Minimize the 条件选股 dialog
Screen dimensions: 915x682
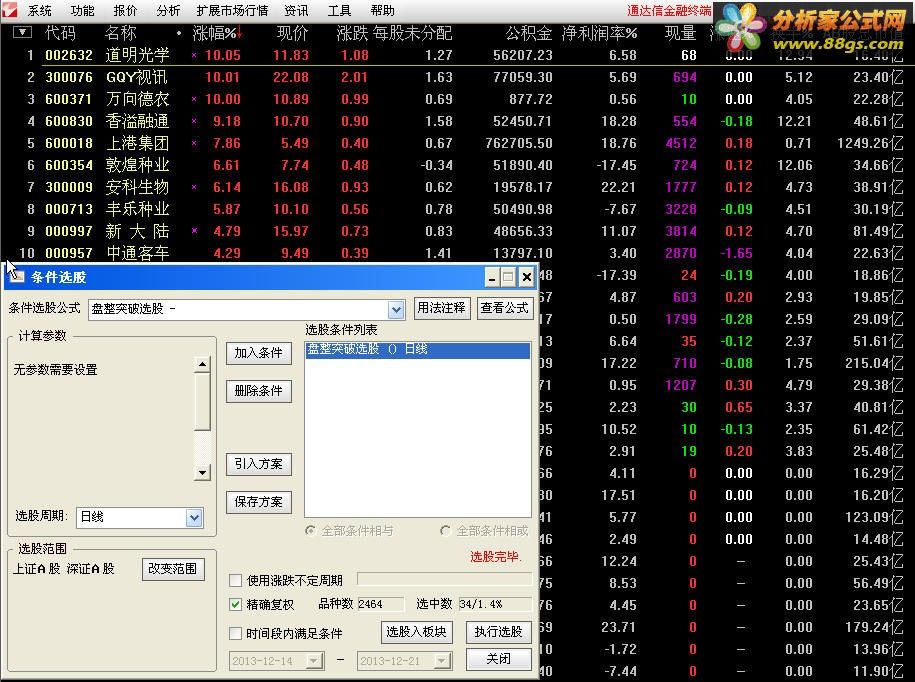492,277
